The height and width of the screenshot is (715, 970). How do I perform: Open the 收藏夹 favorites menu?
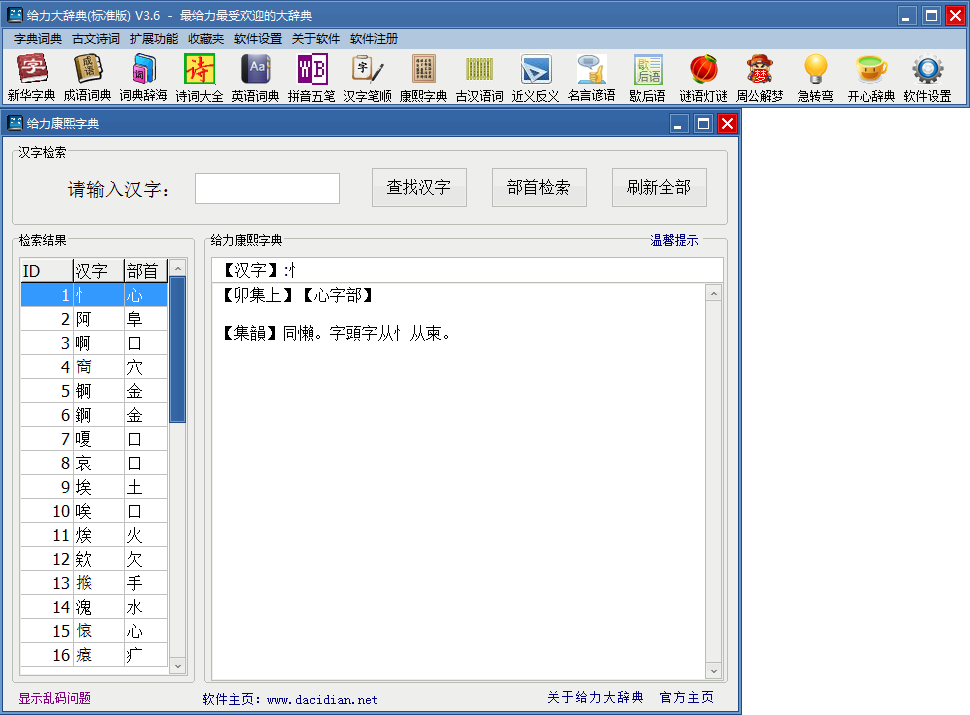click(x=206, y=39)
